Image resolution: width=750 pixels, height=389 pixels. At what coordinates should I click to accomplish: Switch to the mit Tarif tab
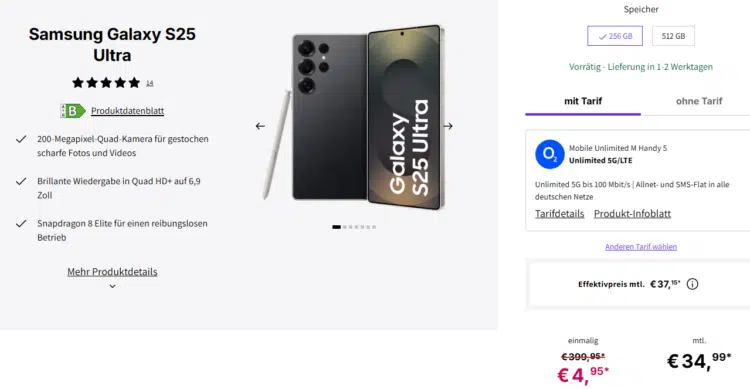point(583,101)
